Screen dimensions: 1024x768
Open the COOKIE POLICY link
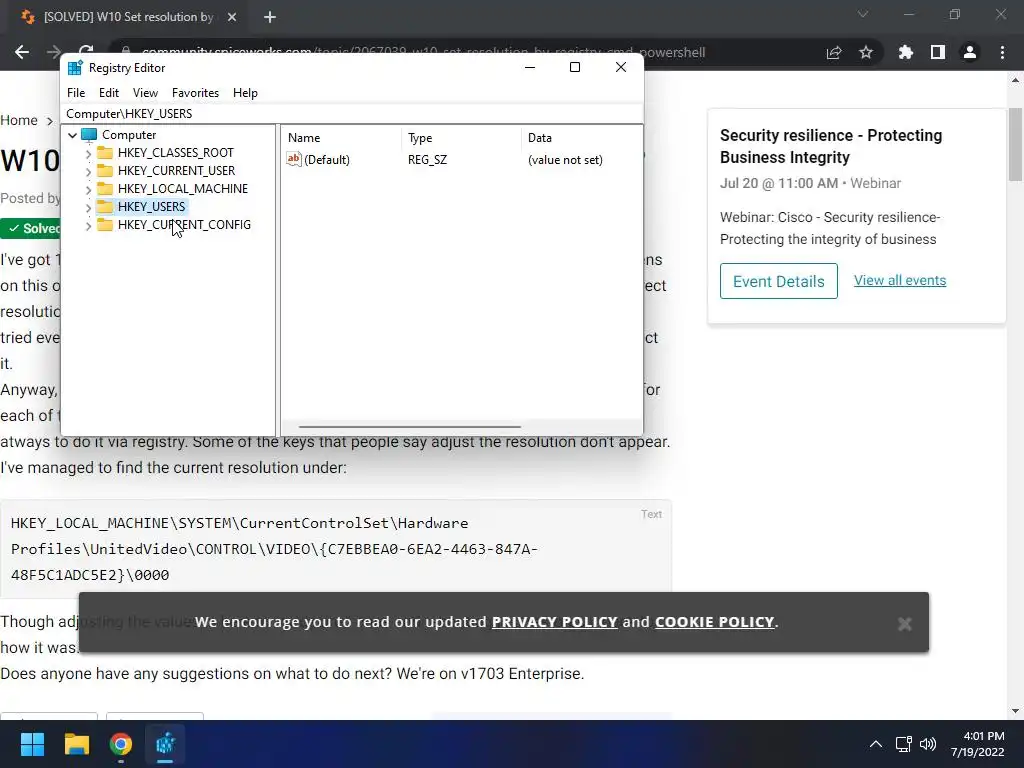click(x=714, y=622)
